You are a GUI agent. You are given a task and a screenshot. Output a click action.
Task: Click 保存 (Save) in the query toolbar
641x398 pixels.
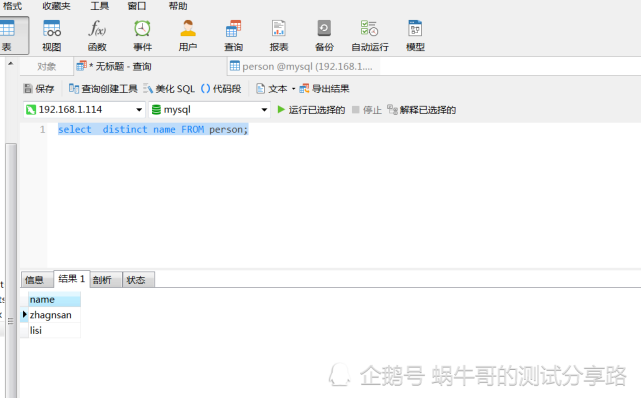click(39, 89)
